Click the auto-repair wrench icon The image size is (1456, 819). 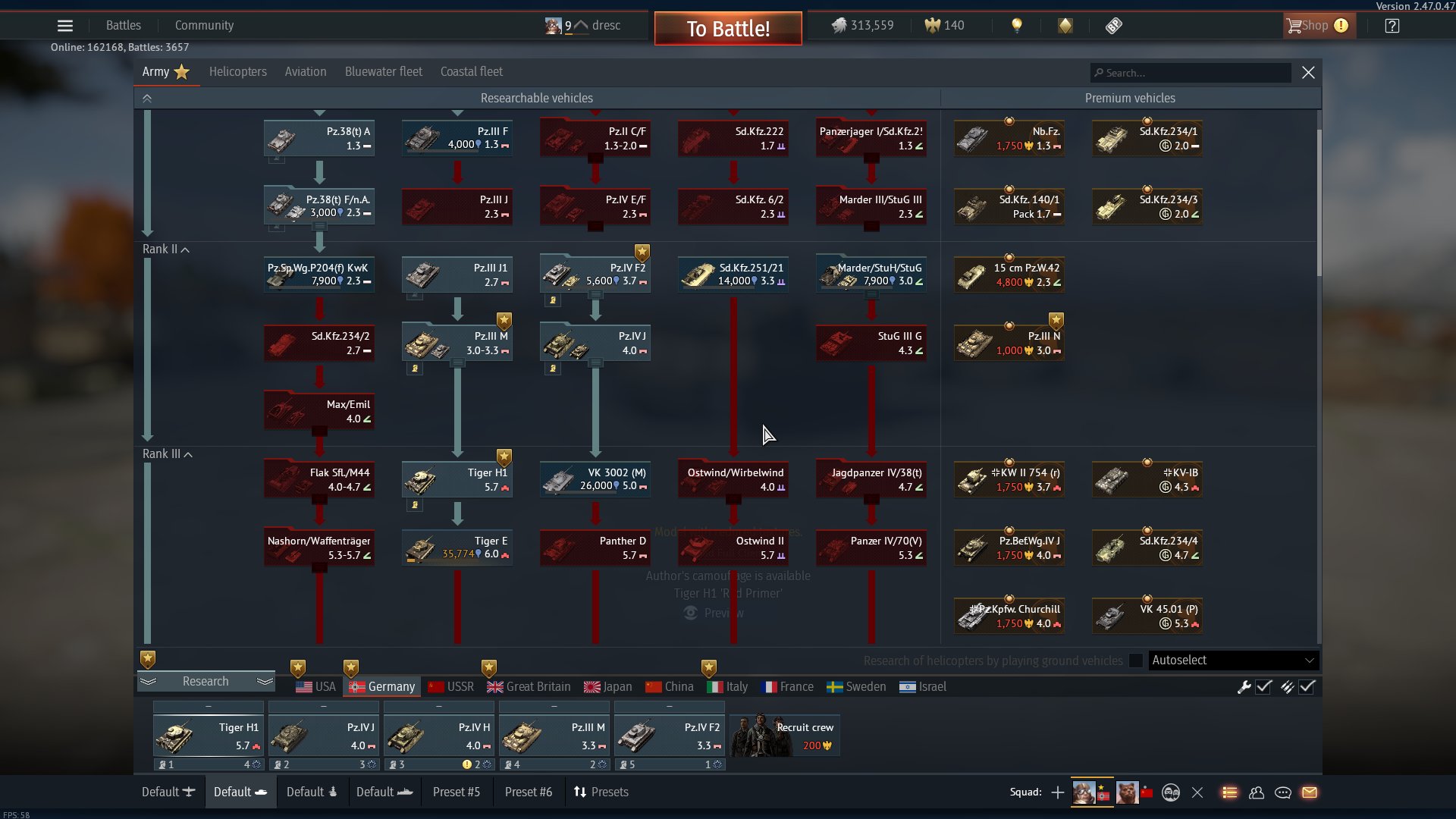click(x=1244, y=687)
